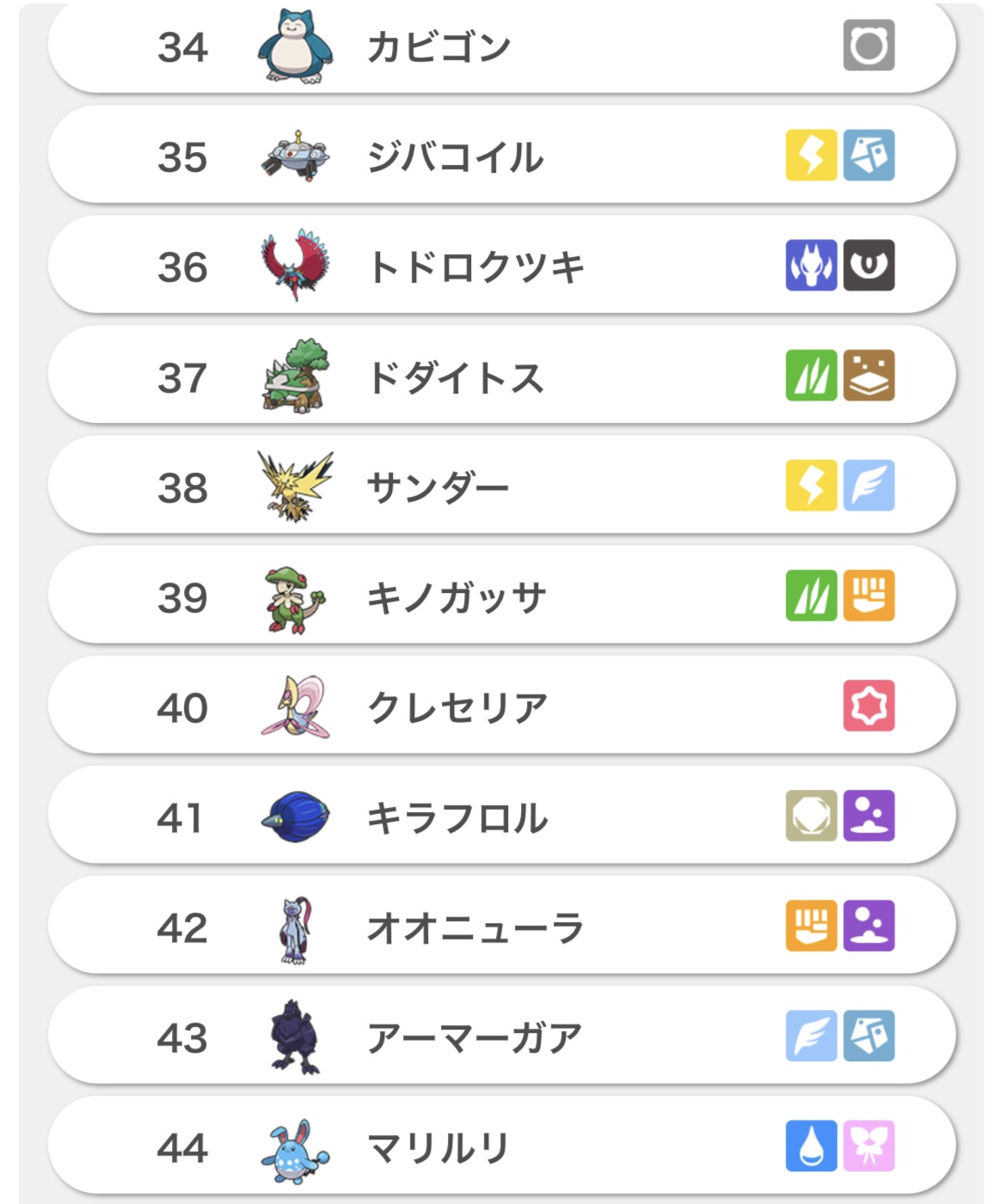Click the Steel type icon for アーマーガア
Screen dimensions: 1005x1204
coord(868,1036)
